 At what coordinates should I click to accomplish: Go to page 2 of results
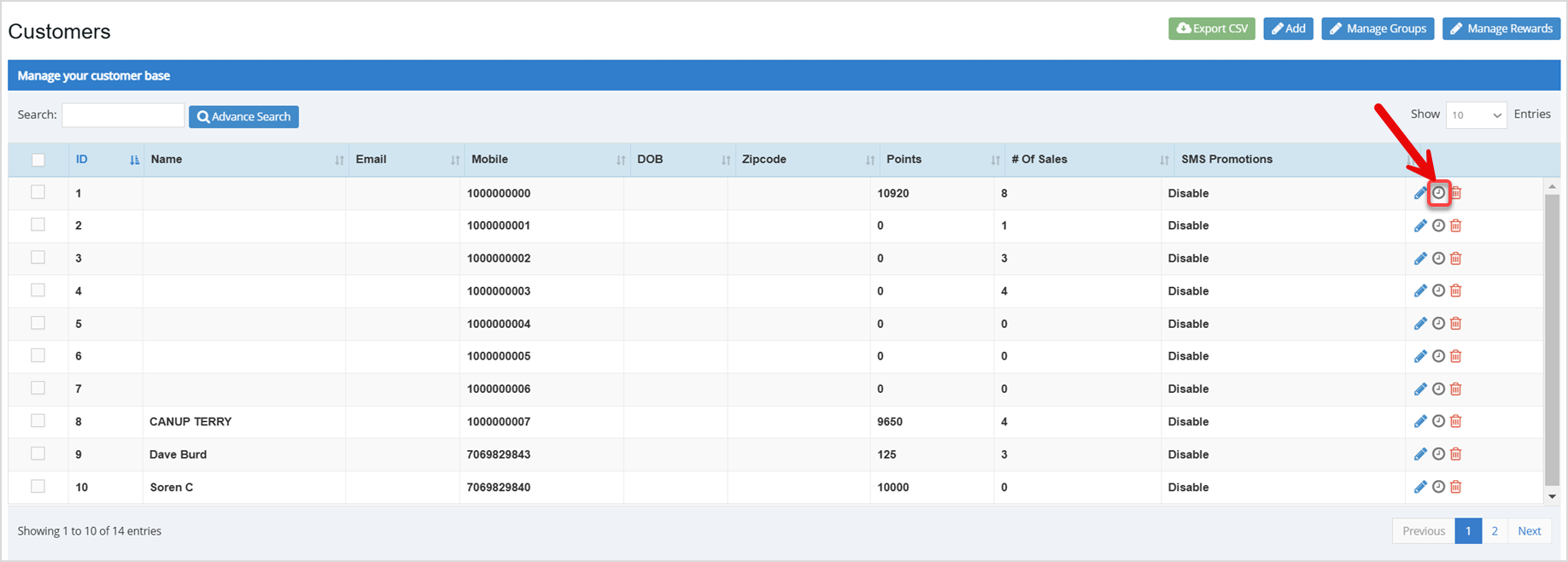coord(1495,530)
